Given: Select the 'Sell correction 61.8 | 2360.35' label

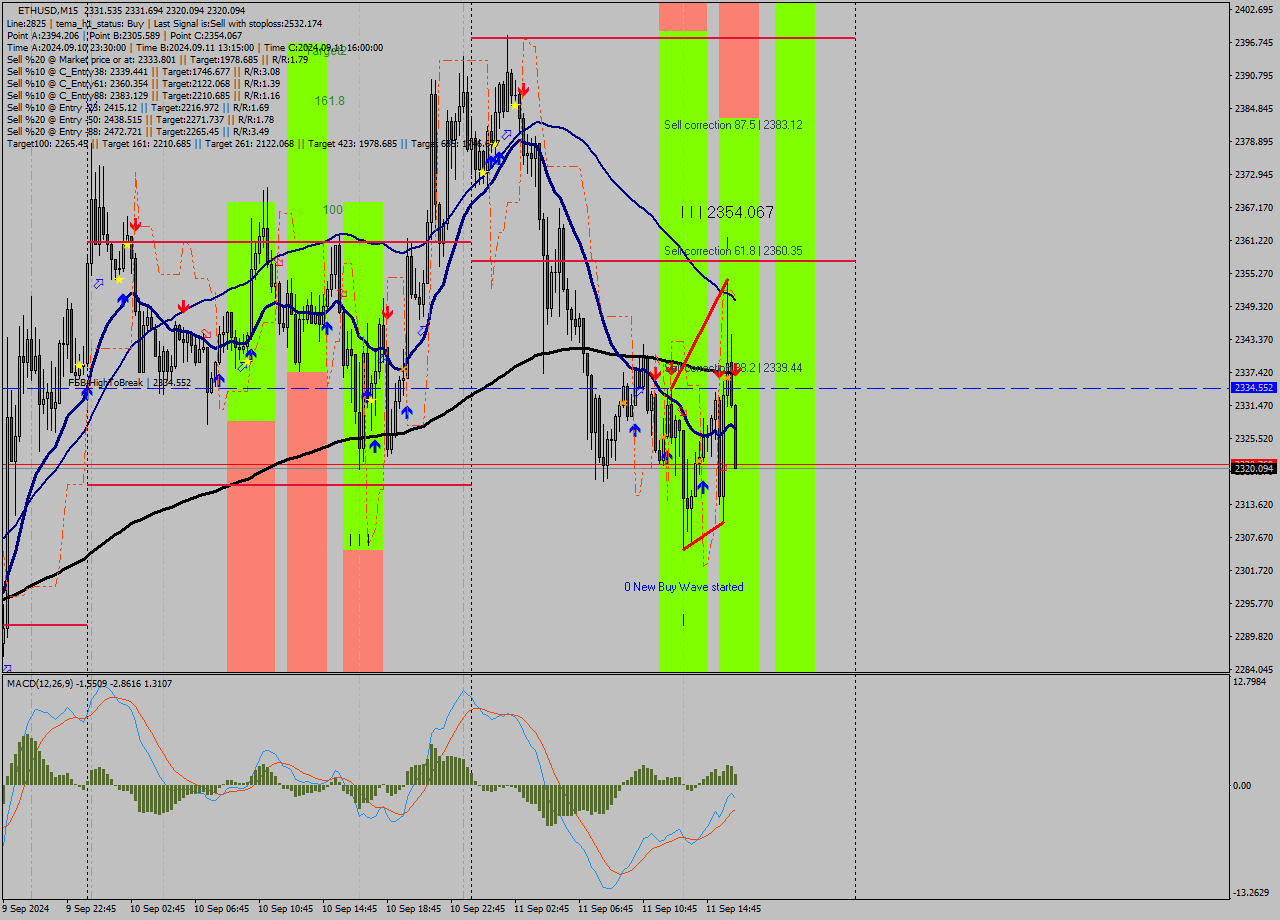Looking at the screenshot, I should pos(733,251).
